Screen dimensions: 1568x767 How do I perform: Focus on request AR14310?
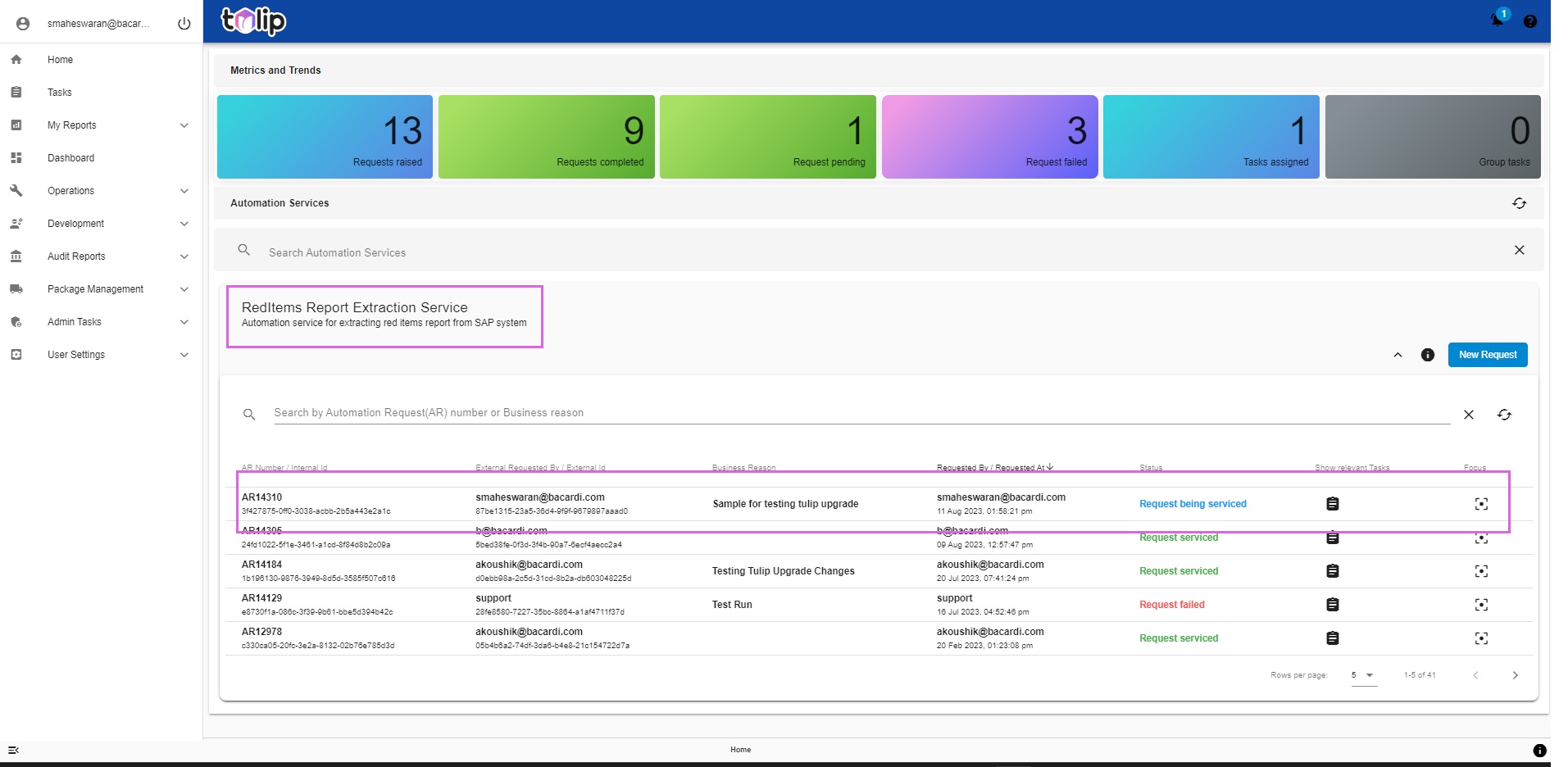[1481, 504]
